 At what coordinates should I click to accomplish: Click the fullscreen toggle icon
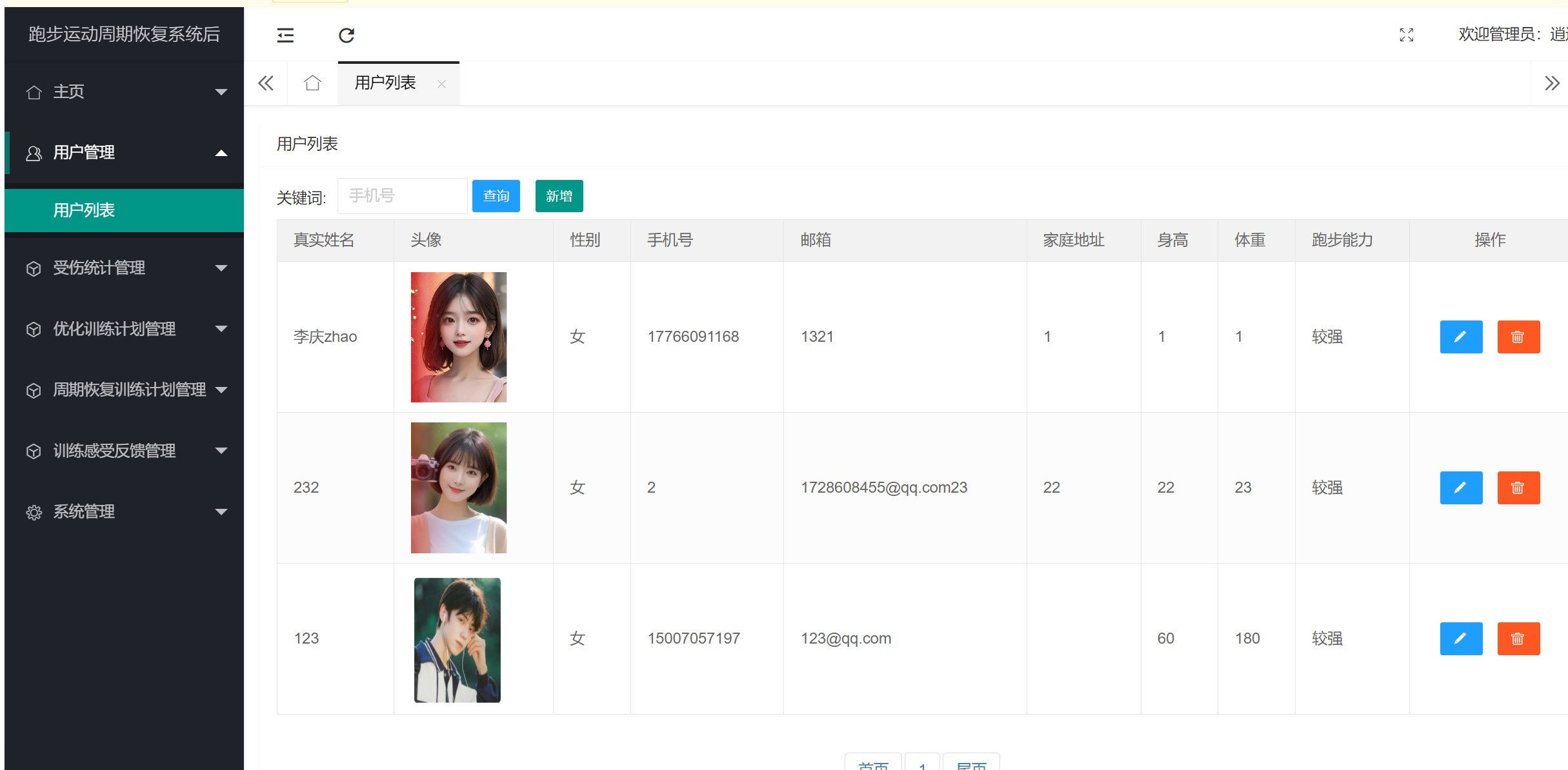click(1406, 35)
